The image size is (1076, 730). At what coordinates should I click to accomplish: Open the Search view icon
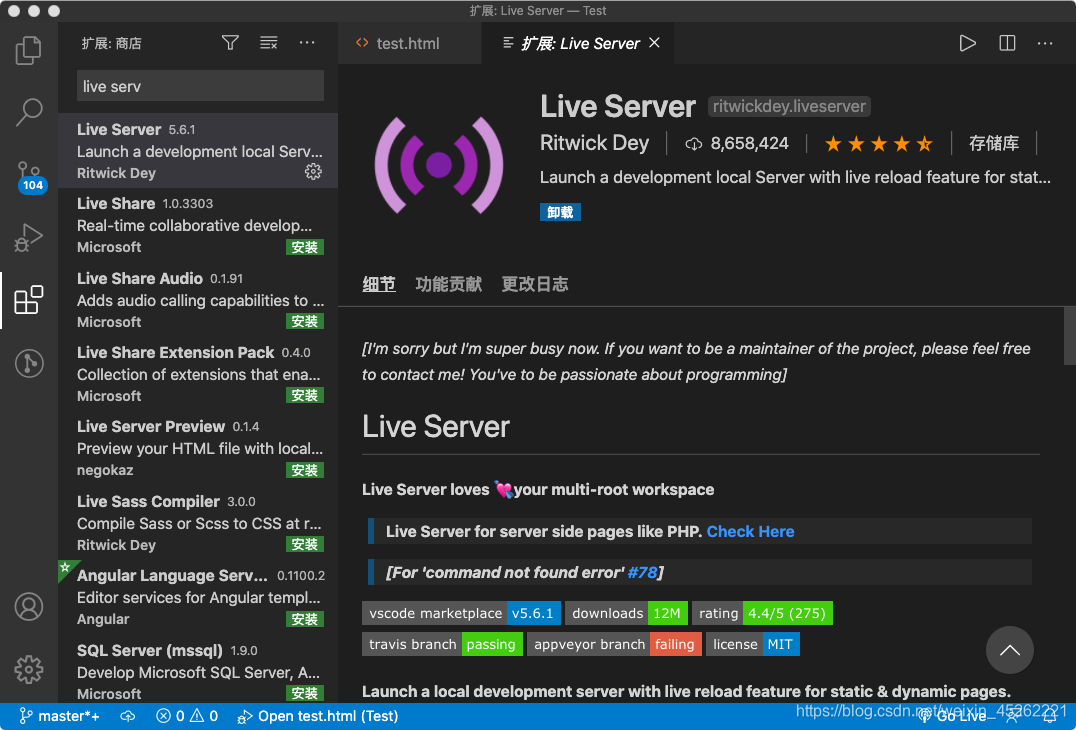(x=29, y=112)
